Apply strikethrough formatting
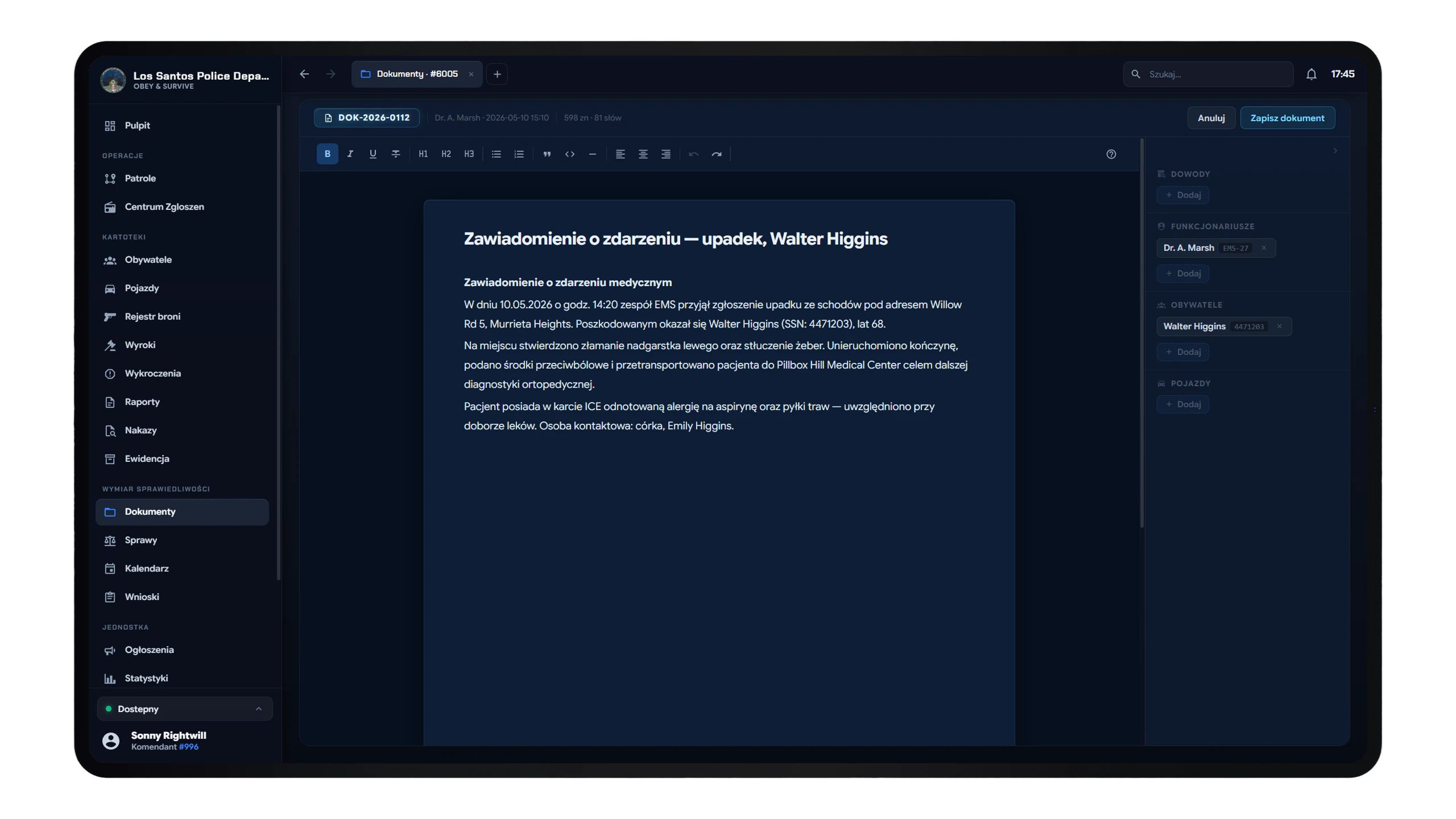The width and height of the screenshot is (1456, 819). click(395, 154)
